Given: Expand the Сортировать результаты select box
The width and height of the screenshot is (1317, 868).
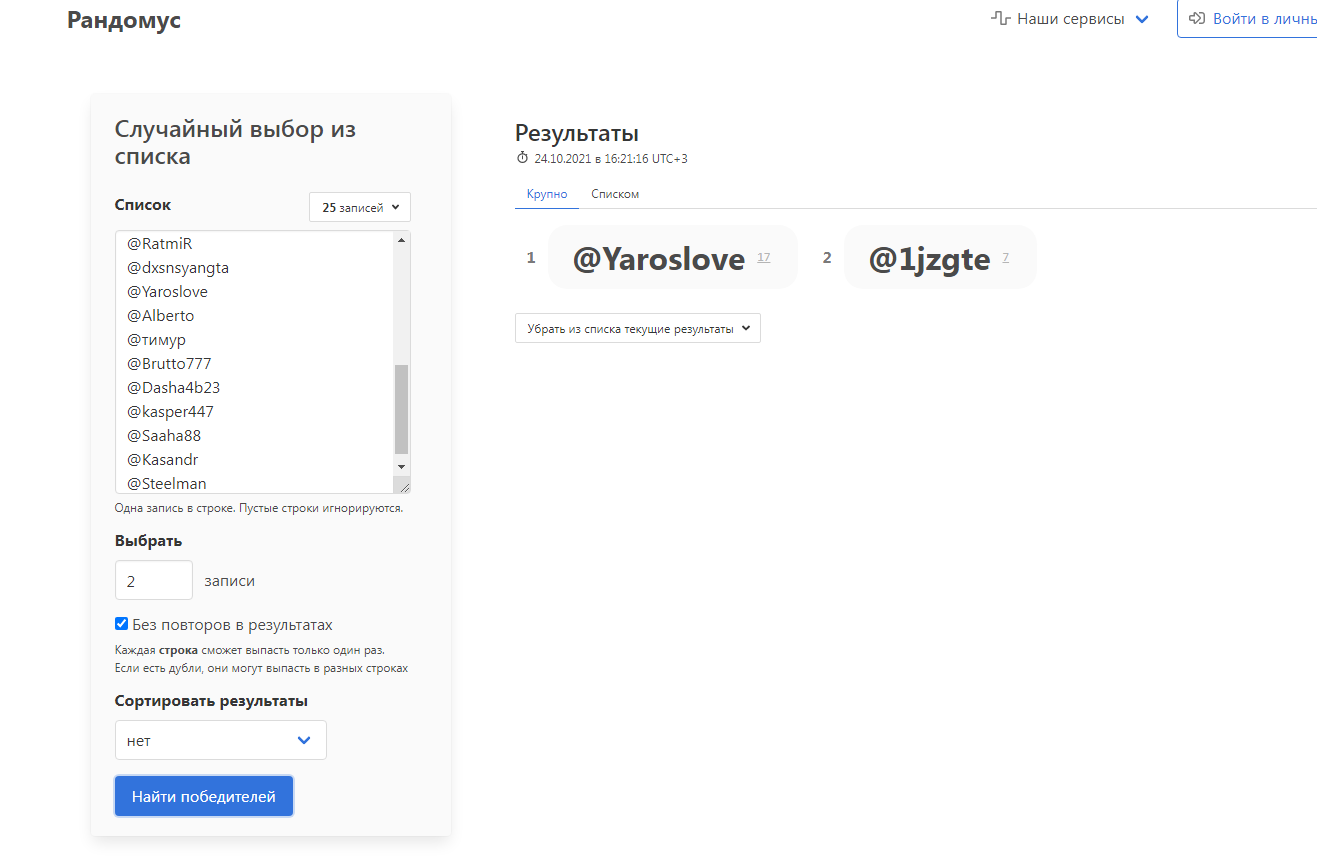Looking at the screenshot, I should click(220, 740).
